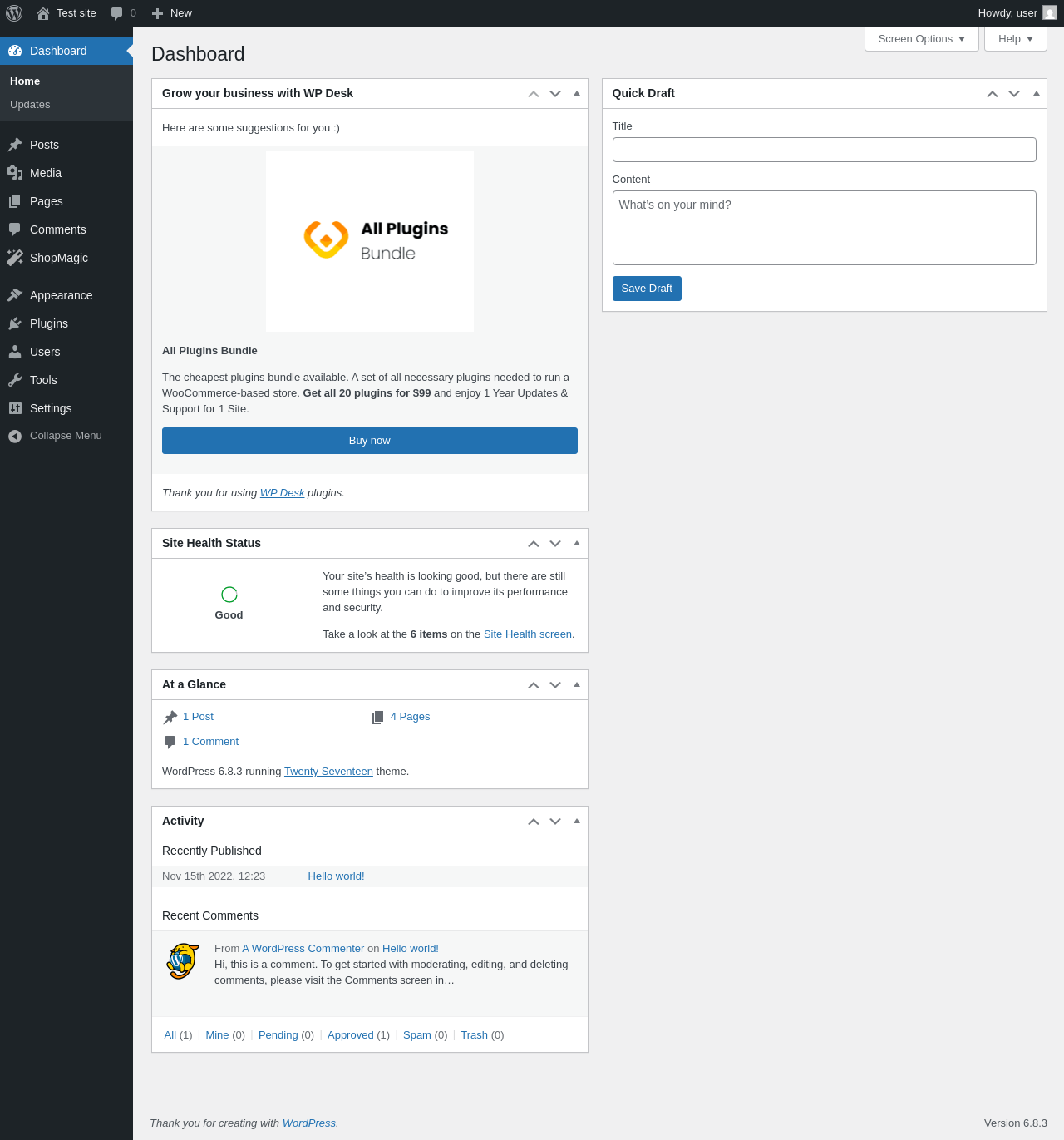Viewport: 1064px width, 1140px height.
Task: Click the WordPress Commenter avatar image
Action: 183,961
